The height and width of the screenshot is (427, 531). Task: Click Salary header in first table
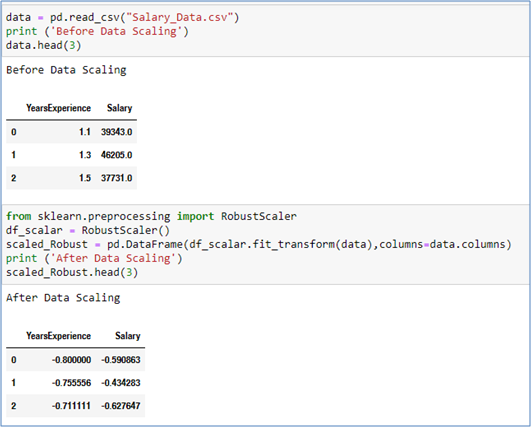[x=120, y=108]
